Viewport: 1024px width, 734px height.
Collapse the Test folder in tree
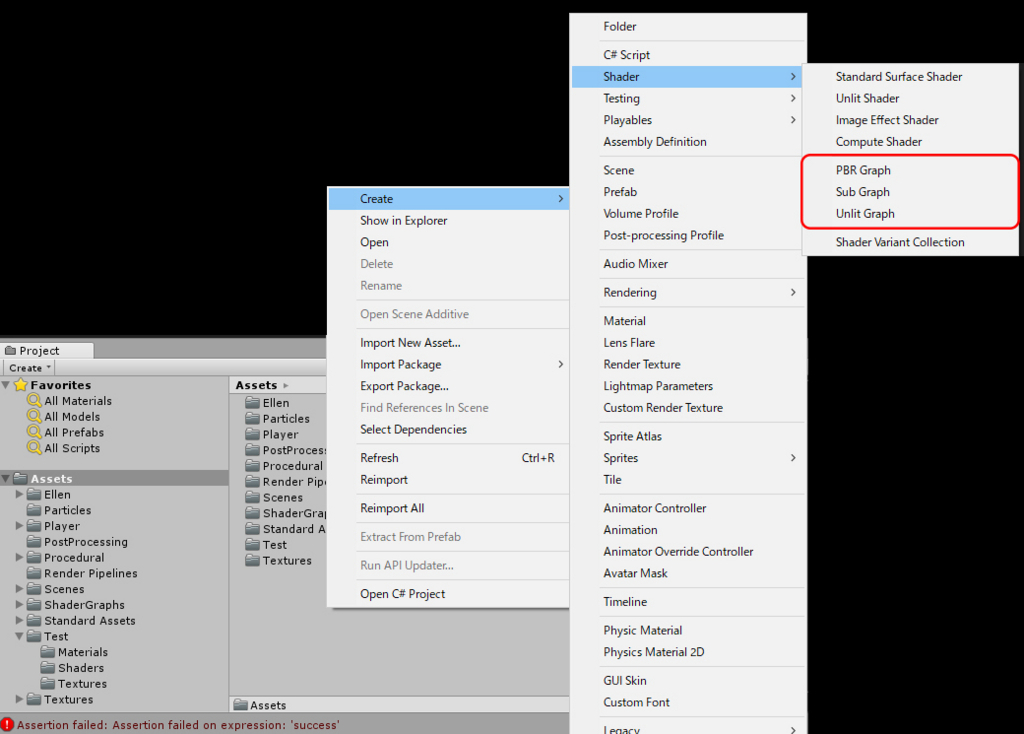[x=20, y=636]
